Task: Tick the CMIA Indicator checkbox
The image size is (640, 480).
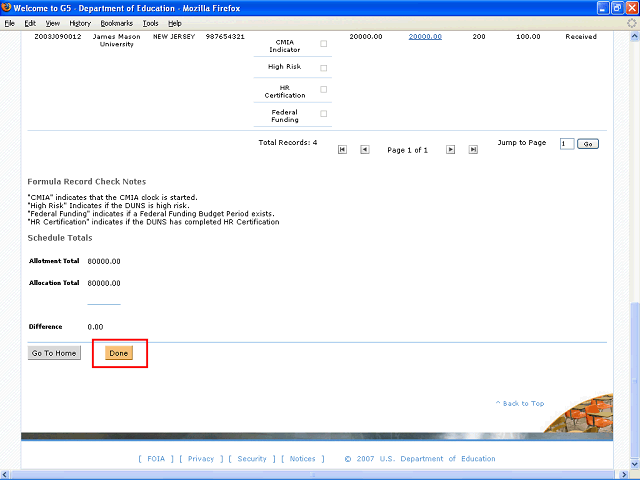Action: click(x=324, y=44)
